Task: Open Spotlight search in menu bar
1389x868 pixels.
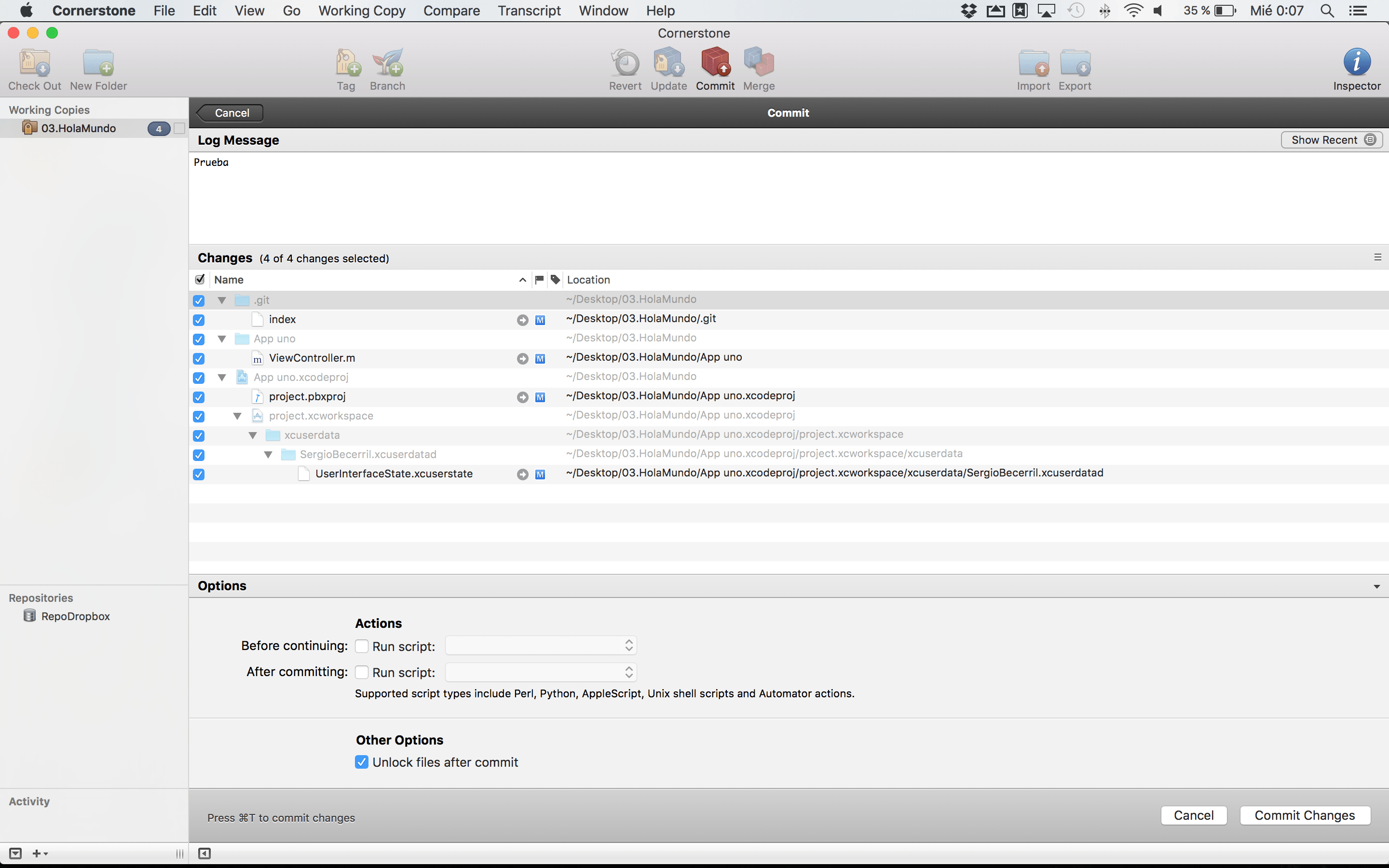Action: coord(1327,10)
